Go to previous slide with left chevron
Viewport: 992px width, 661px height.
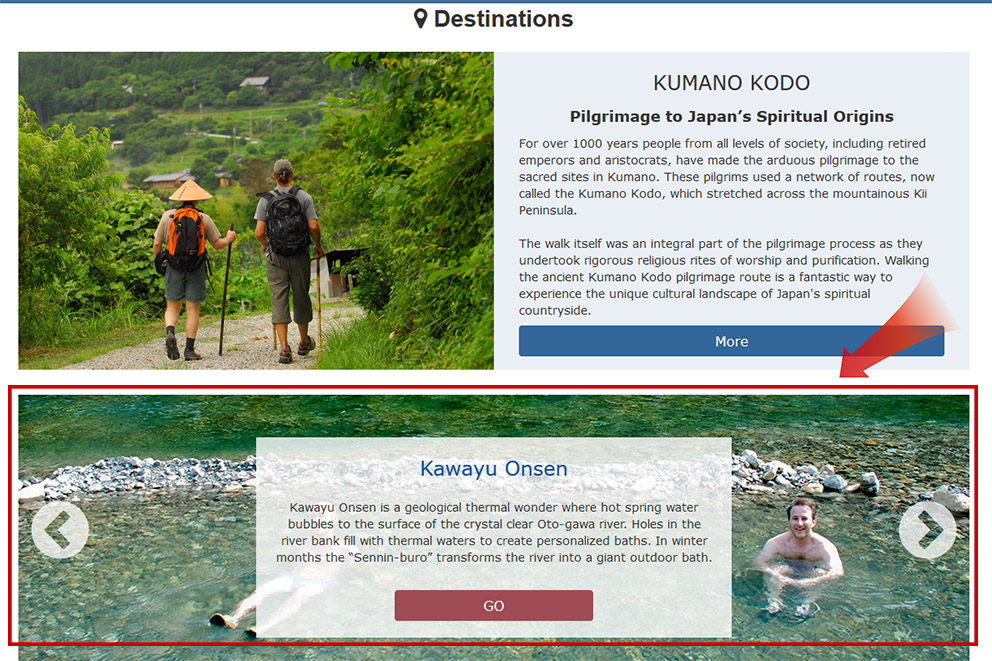[x=60, y=529]
